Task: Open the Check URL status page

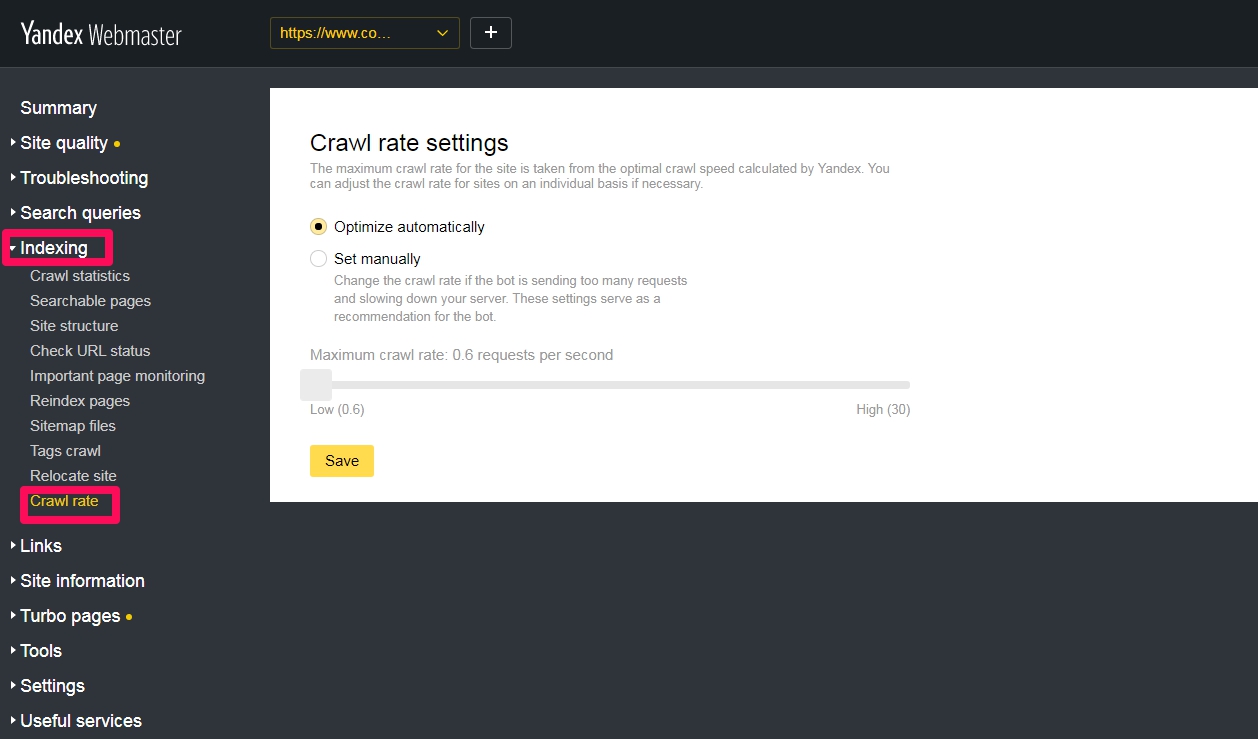Action: point(90,351)
